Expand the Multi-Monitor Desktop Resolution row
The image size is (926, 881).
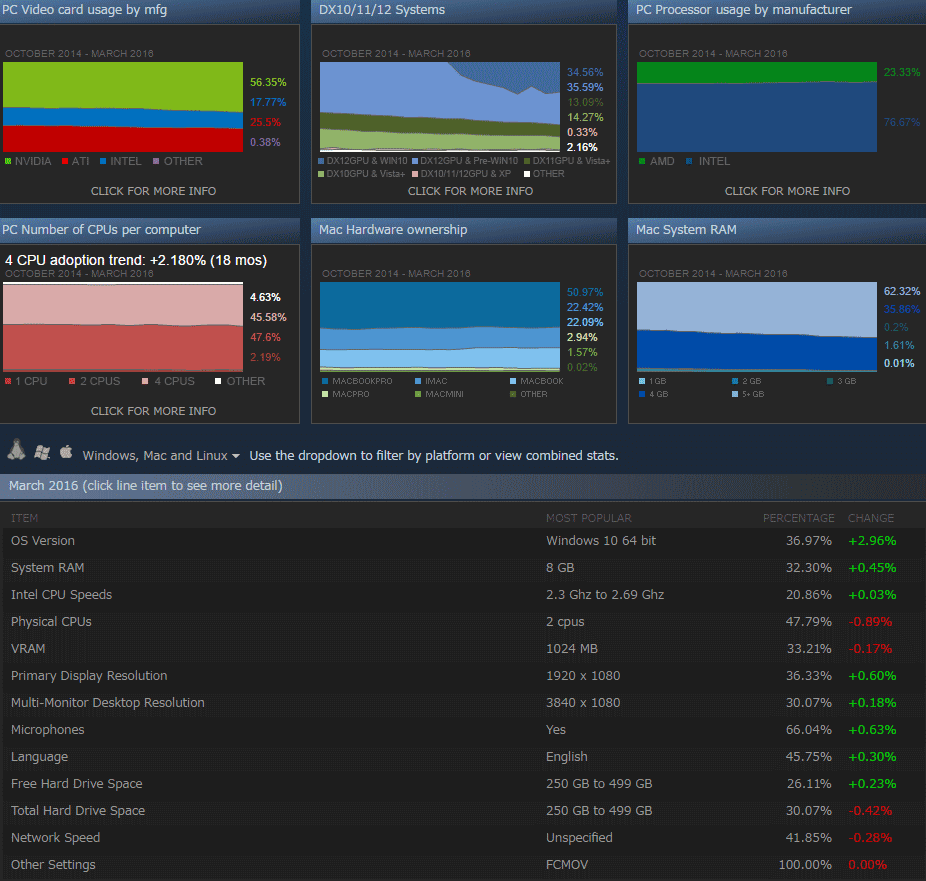coord(463,703)
